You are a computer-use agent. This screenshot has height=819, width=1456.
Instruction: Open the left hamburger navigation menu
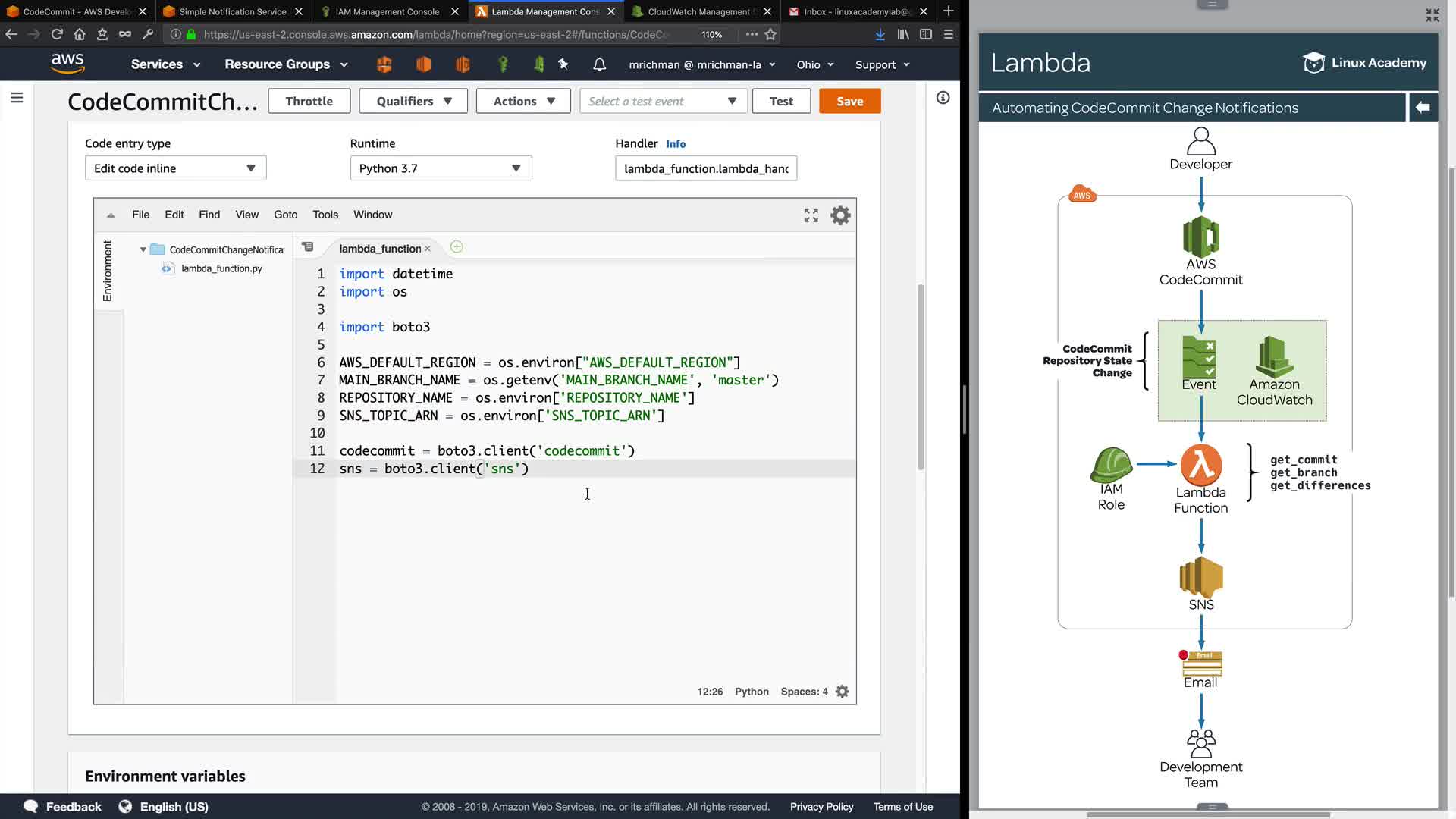pyautogui.click(x=17, y=98)
